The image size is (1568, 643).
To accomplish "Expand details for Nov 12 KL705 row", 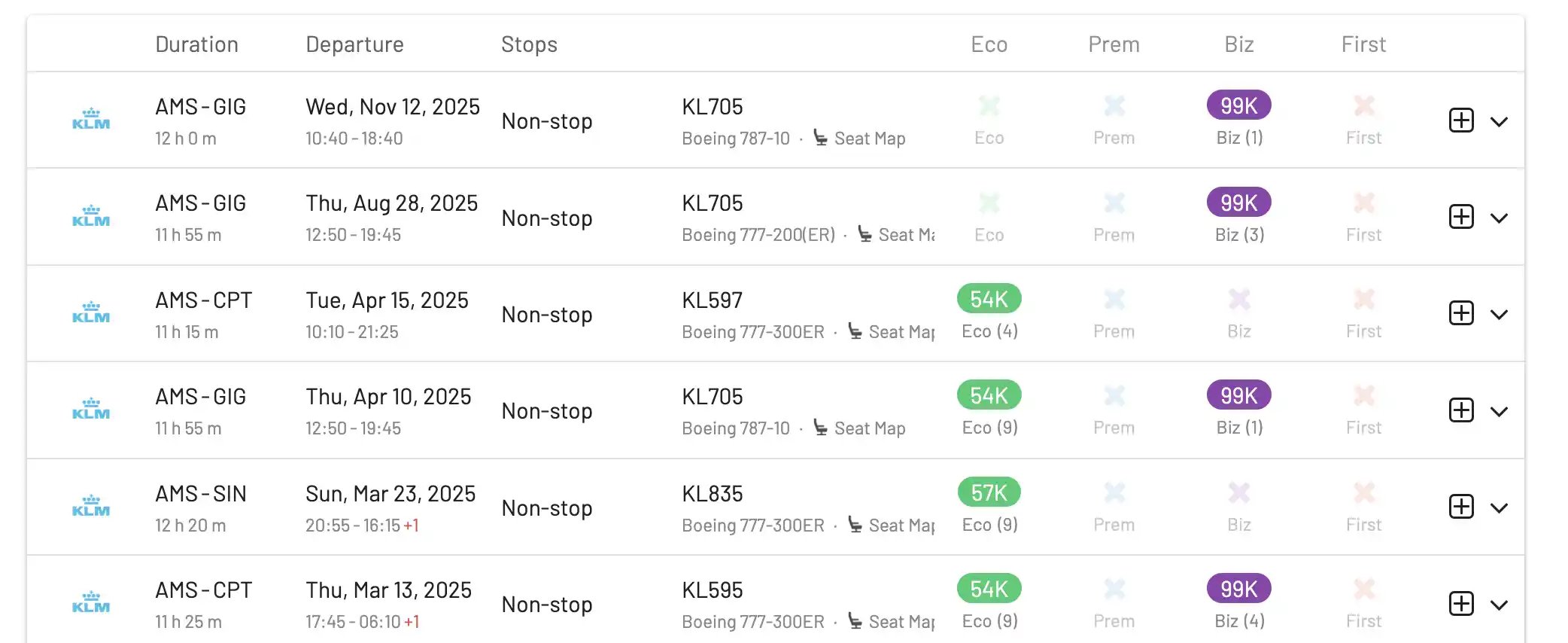I will point(1499,122).
